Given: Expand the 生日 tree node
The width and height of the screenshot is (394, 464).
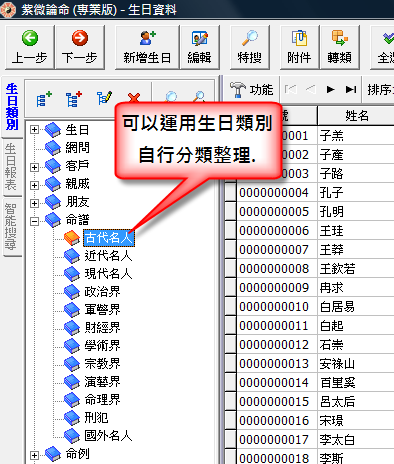Looking at the screenshot, I should (34, 129).
